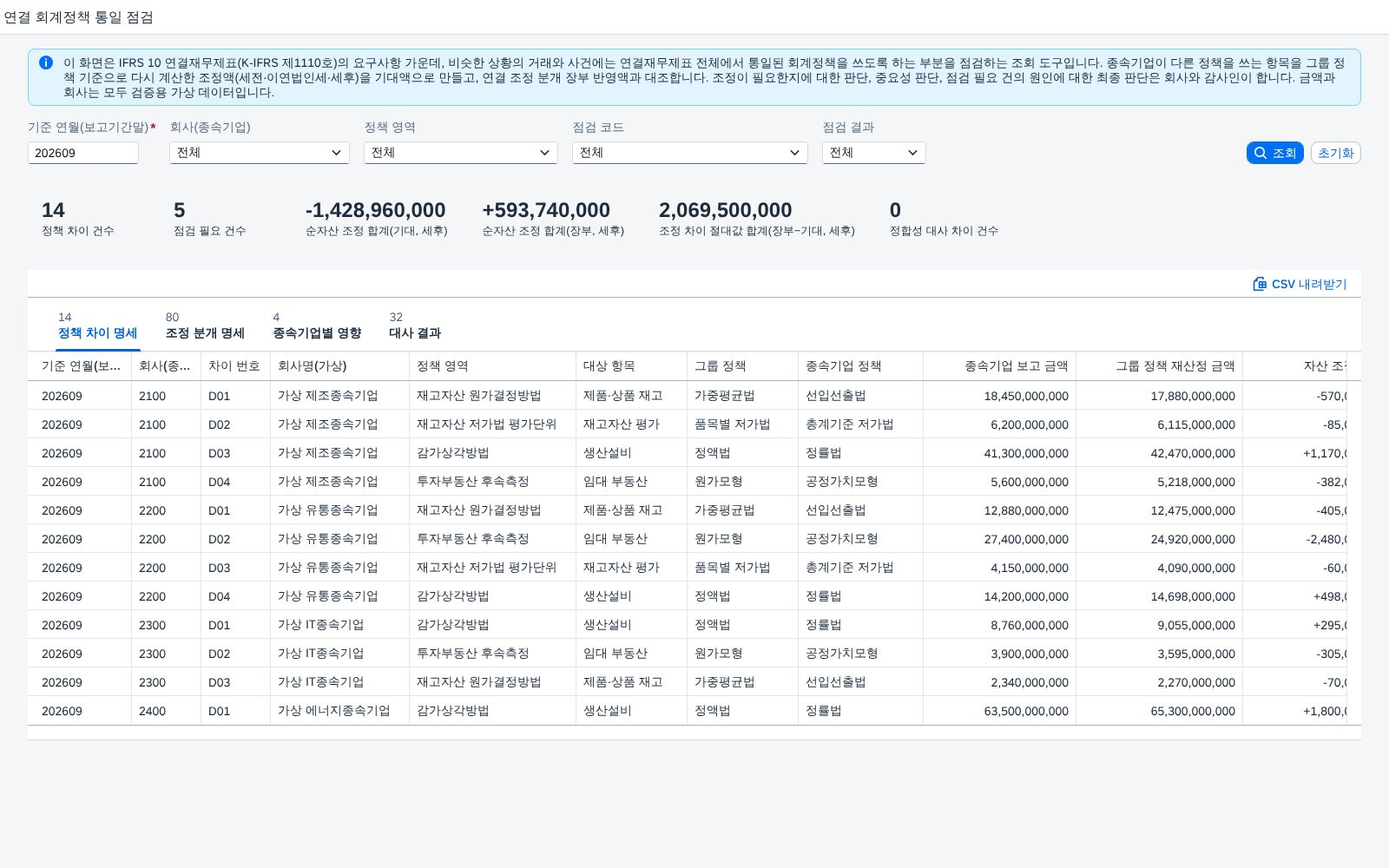
Task: Click the CSV 내려받기 link
Action: [x=1300, y=284]
